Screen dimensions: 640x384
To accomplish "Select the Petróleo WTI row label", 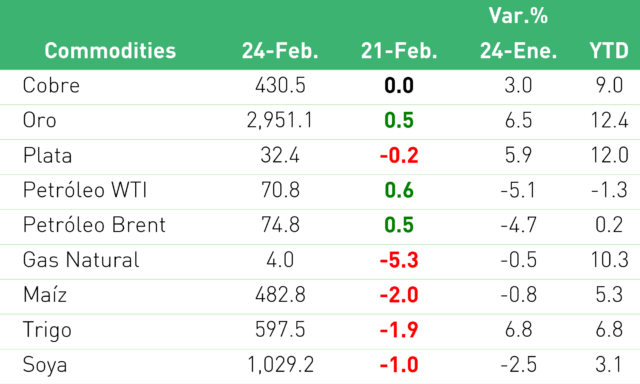I will click(85, 190).
